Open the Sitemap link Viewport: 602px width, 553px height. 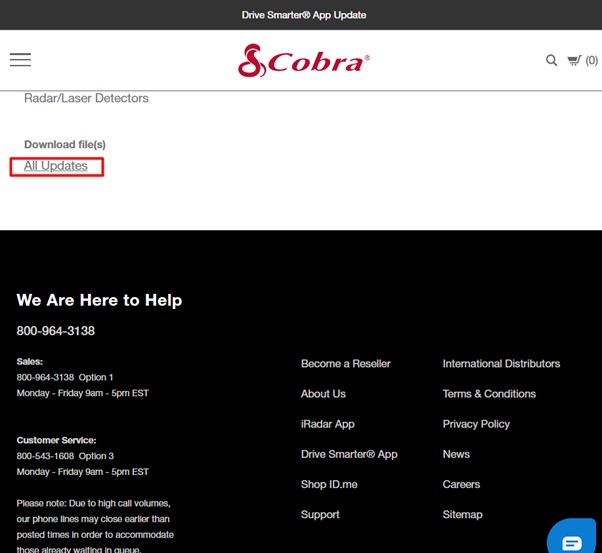point(462,515)
